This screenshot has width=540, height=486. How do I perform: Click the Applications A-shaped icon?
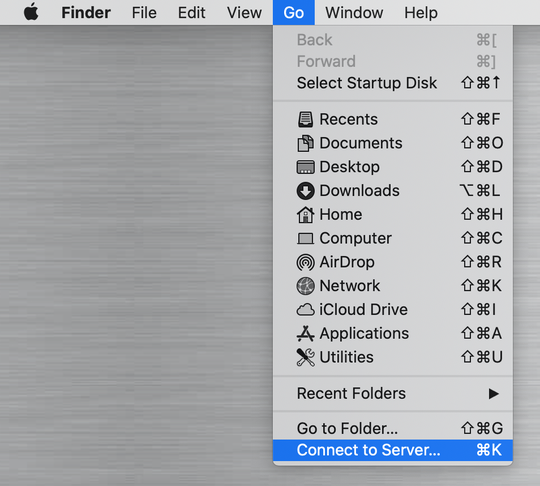pos(305,333)
